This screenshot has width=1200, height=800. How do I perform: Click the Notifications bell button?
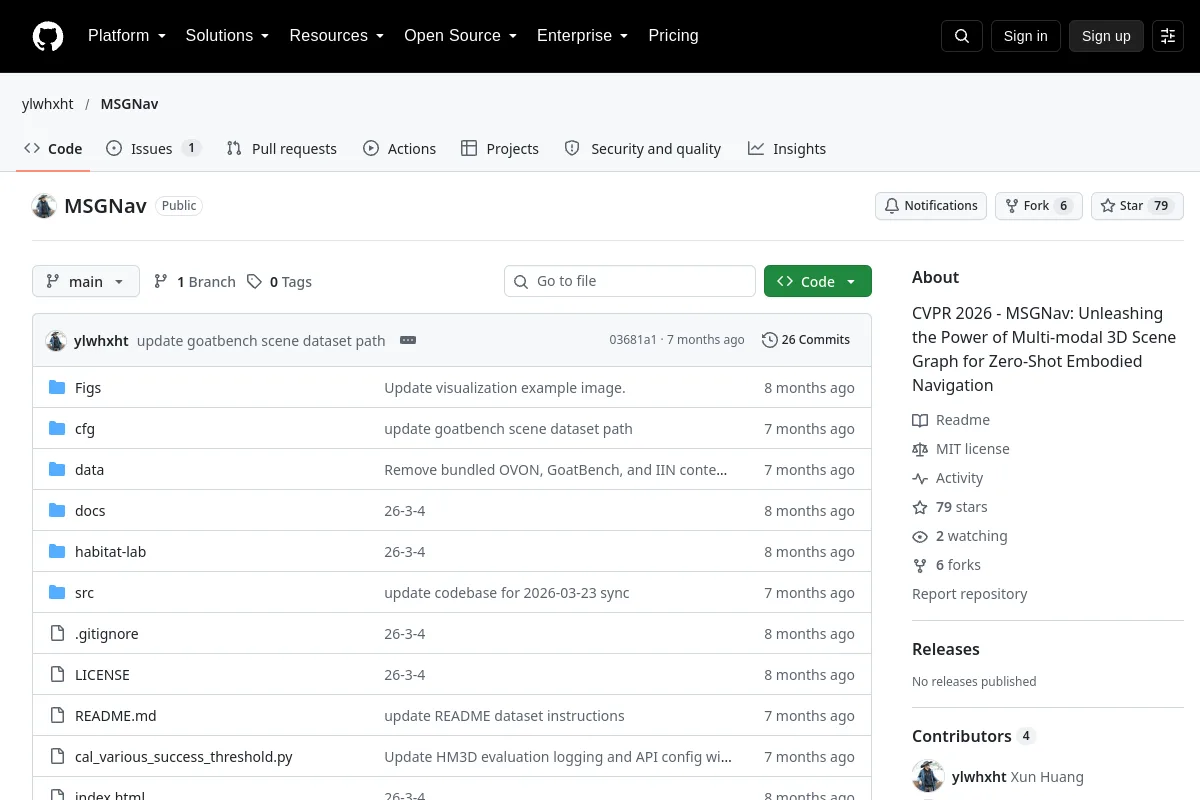click(931, 206)
